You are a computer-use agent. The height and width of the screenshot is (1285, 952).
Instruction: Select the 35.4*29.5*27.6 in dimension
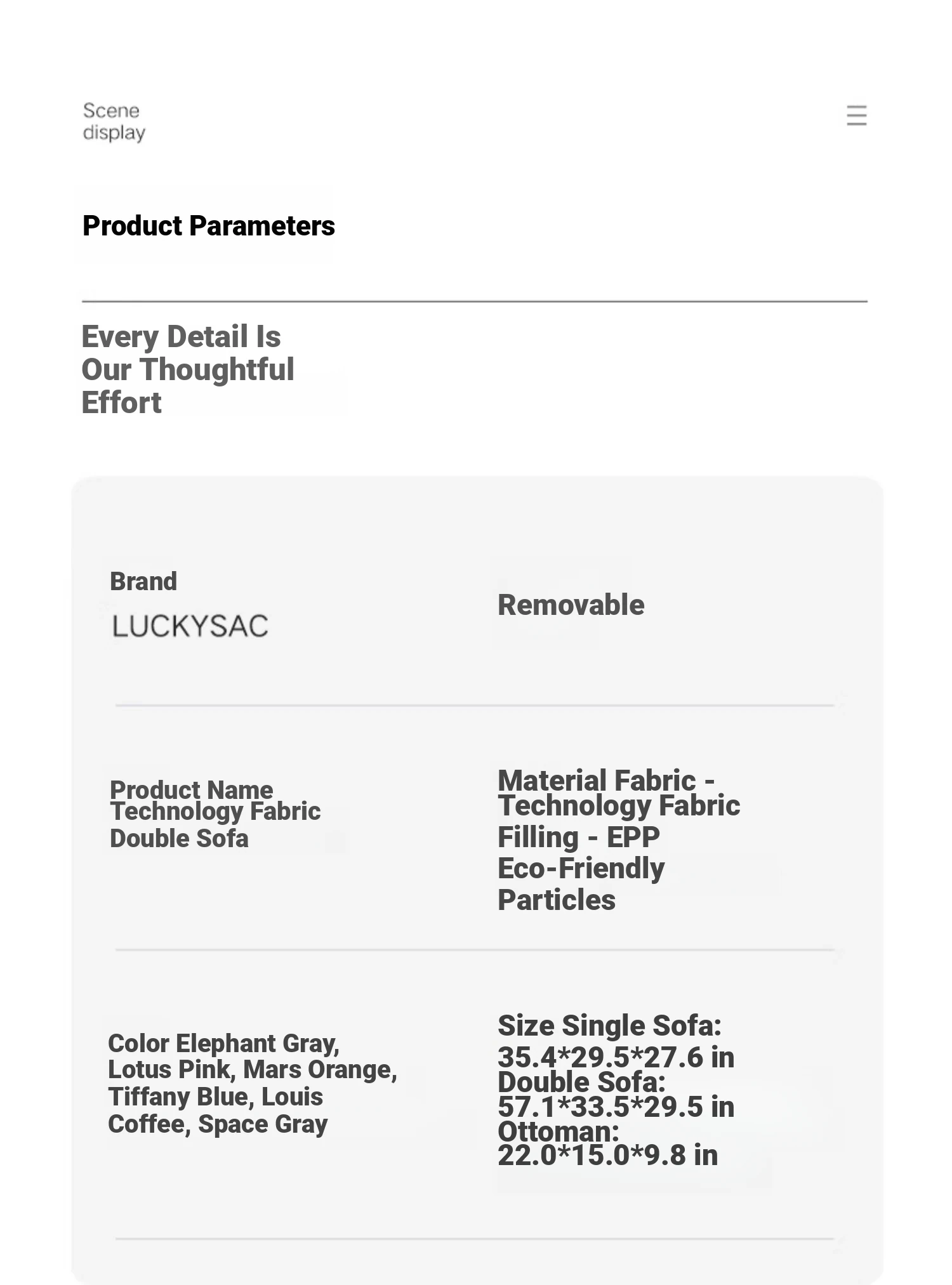[x=616, y=1057]
